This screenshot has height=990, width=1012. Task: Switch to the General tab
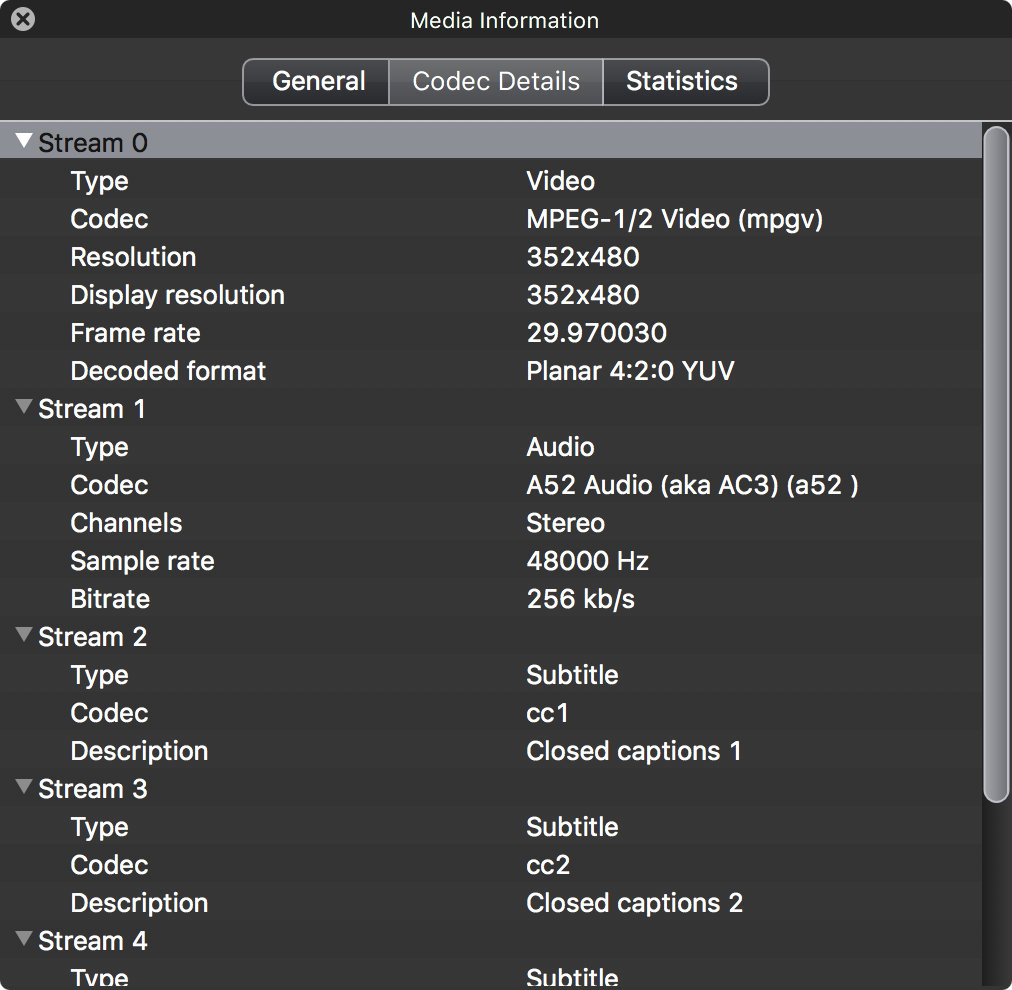(318, 82)
